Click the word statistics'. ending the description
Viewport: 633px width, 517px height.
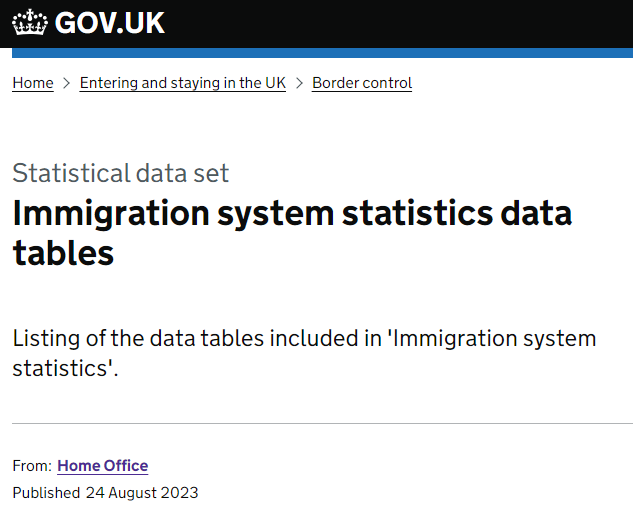[65, 368]
